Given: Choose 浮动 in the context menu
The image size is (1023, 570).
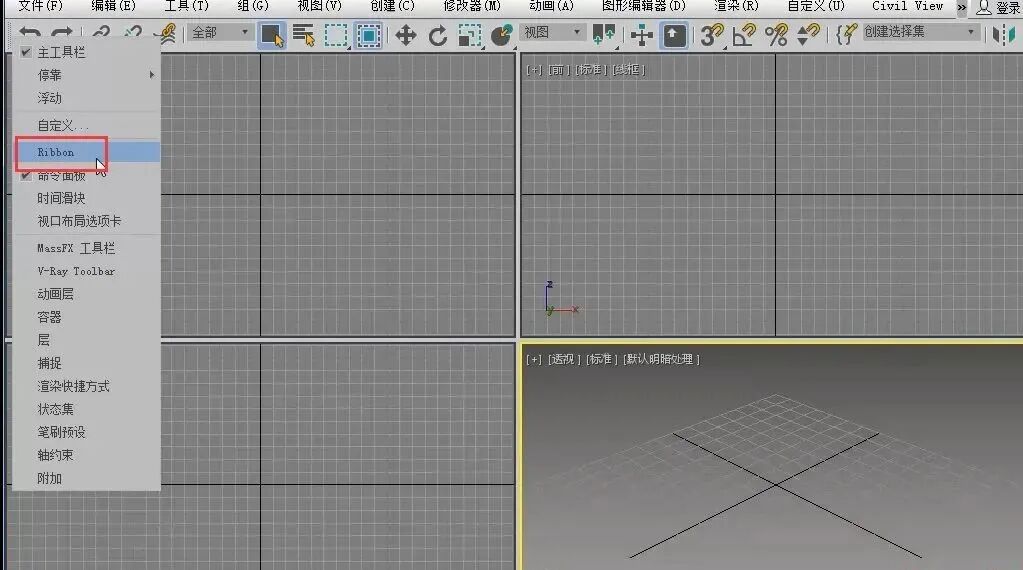Looking at the screenshot, I should point(86,98).
